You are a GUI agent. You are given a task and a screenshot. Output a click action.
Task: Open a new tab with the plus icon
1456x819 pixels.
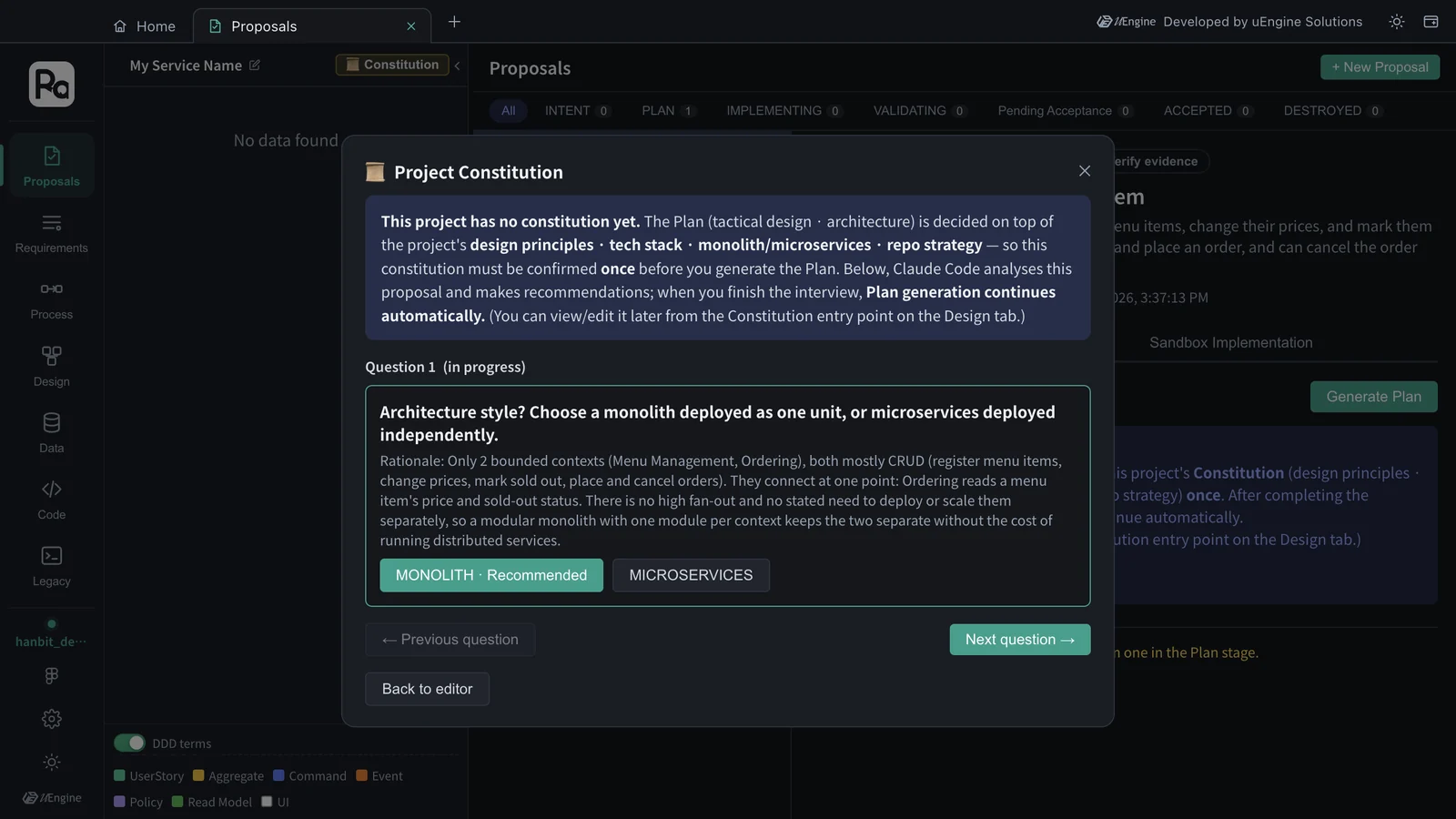click(454, 22)
